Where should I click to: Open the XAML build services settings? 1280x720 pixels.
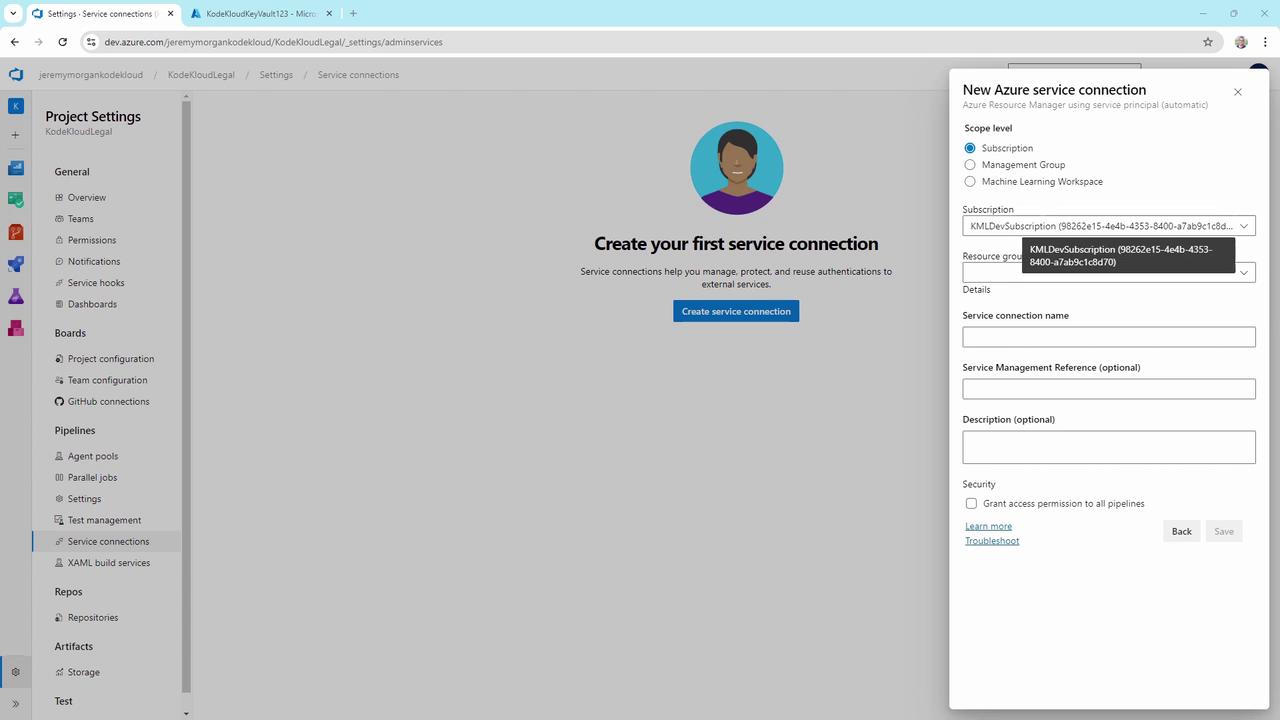pos(108,563)
